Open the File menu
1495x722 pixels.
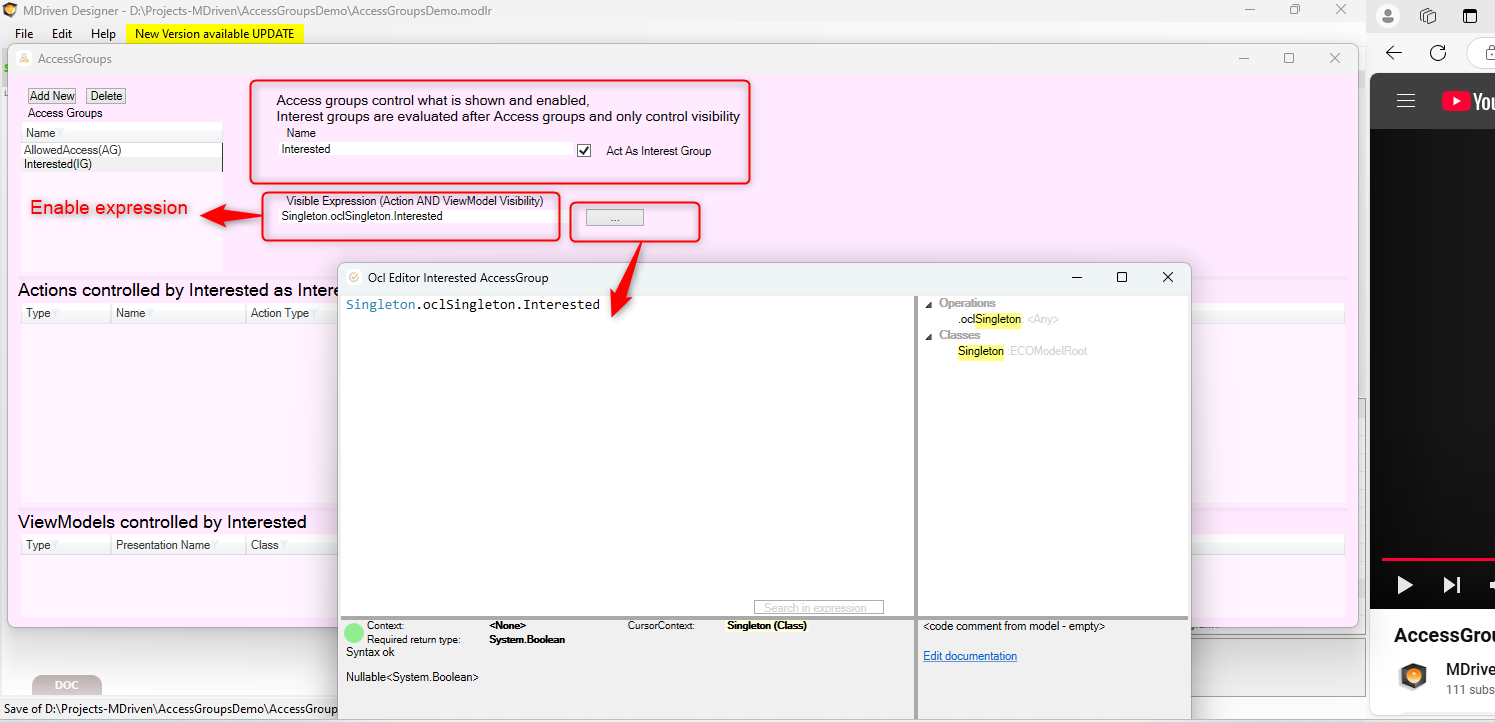click(x=24, y=33)
